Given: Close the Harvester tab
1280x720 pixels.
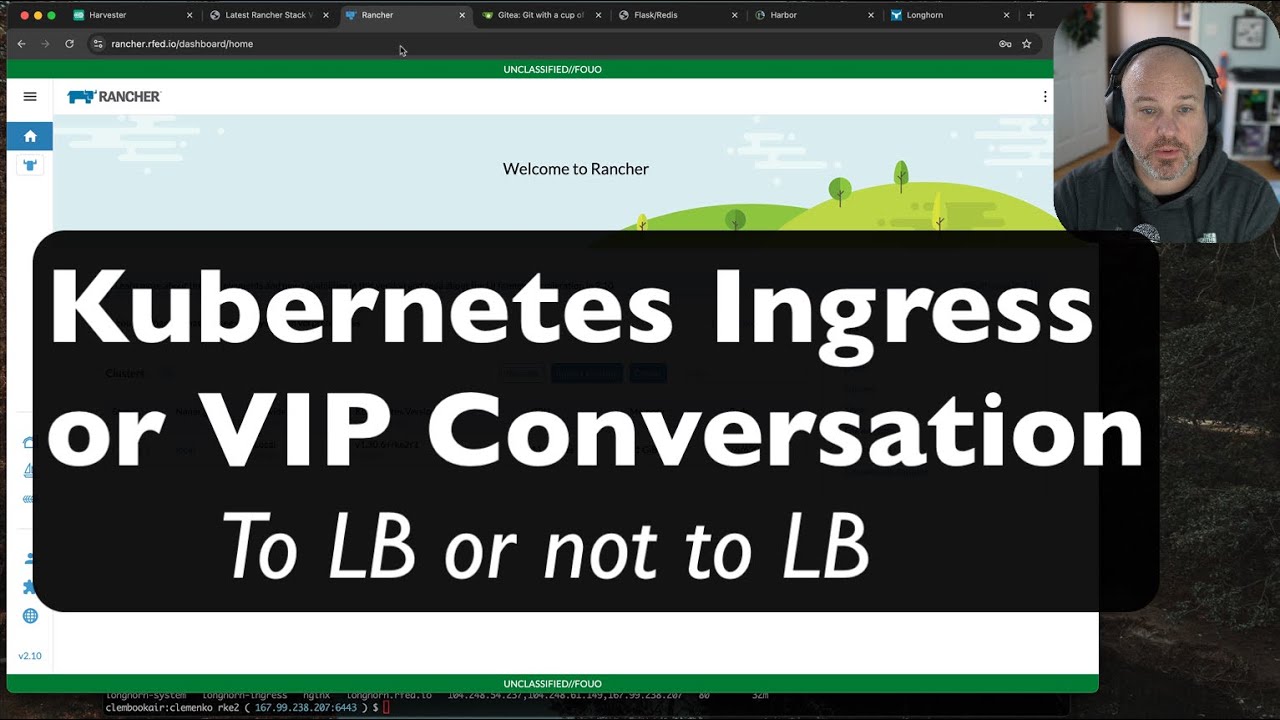Looking at the screenshot, I should [189, 15].
